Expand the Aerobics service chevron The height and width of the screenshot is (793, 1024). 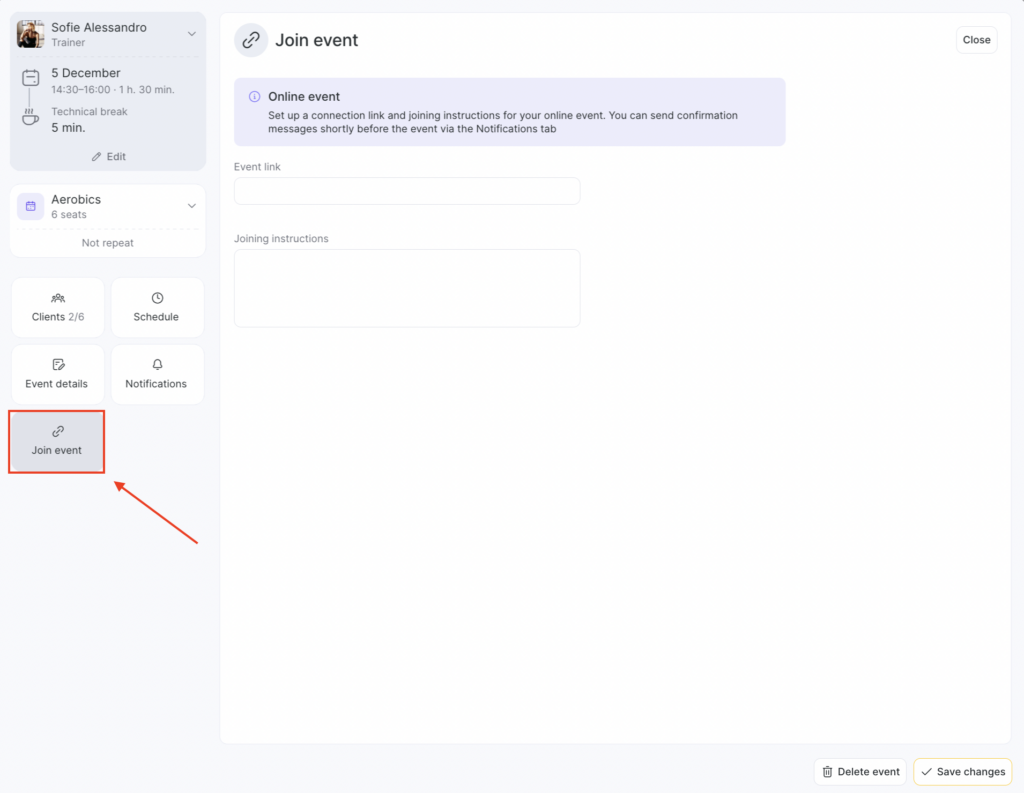(192, 206)
